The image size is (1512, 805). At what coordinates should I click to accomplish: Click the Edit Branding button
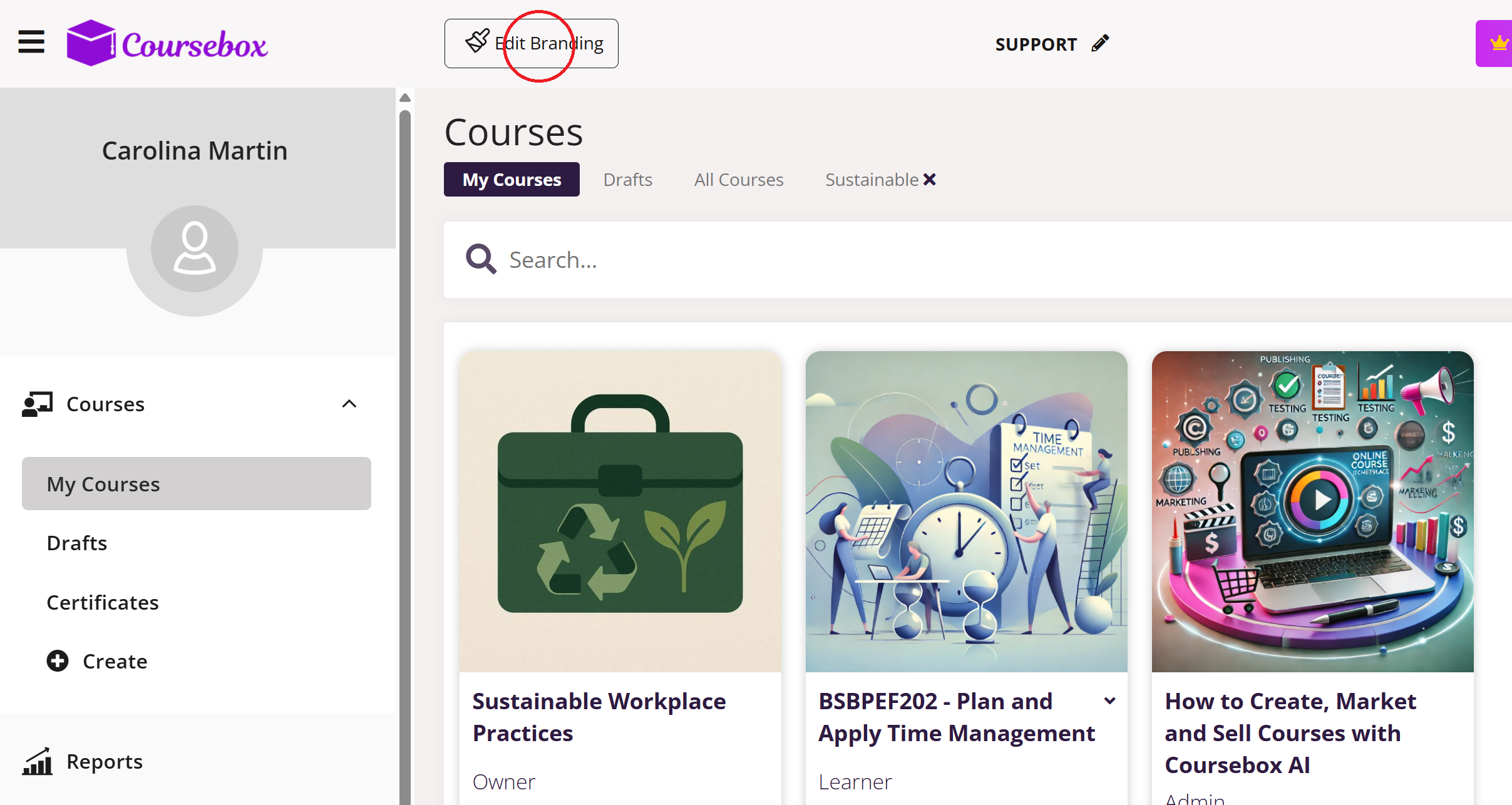531,43
